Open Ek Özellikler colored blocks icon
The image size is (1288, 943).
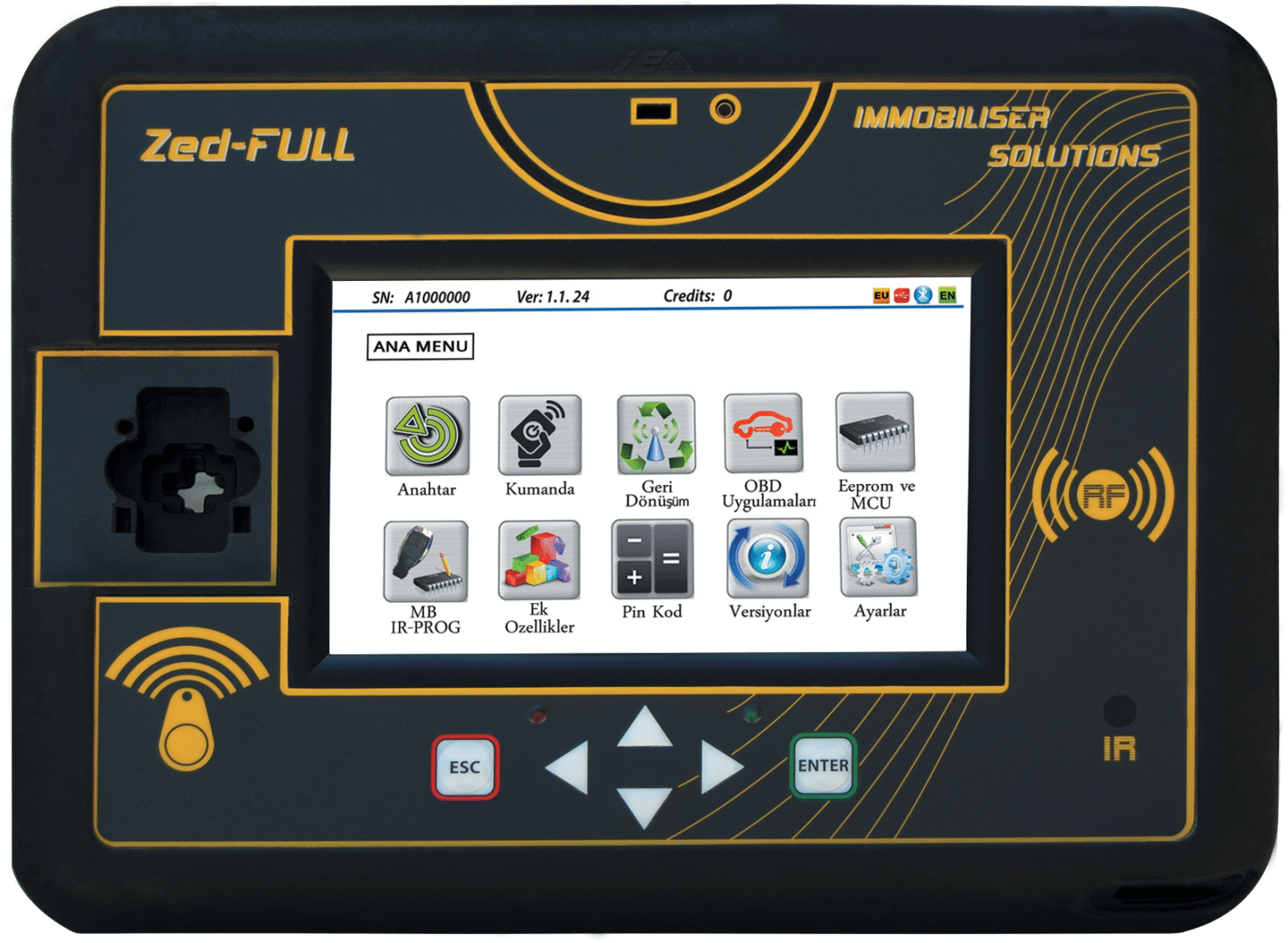[x=539, y=560]
